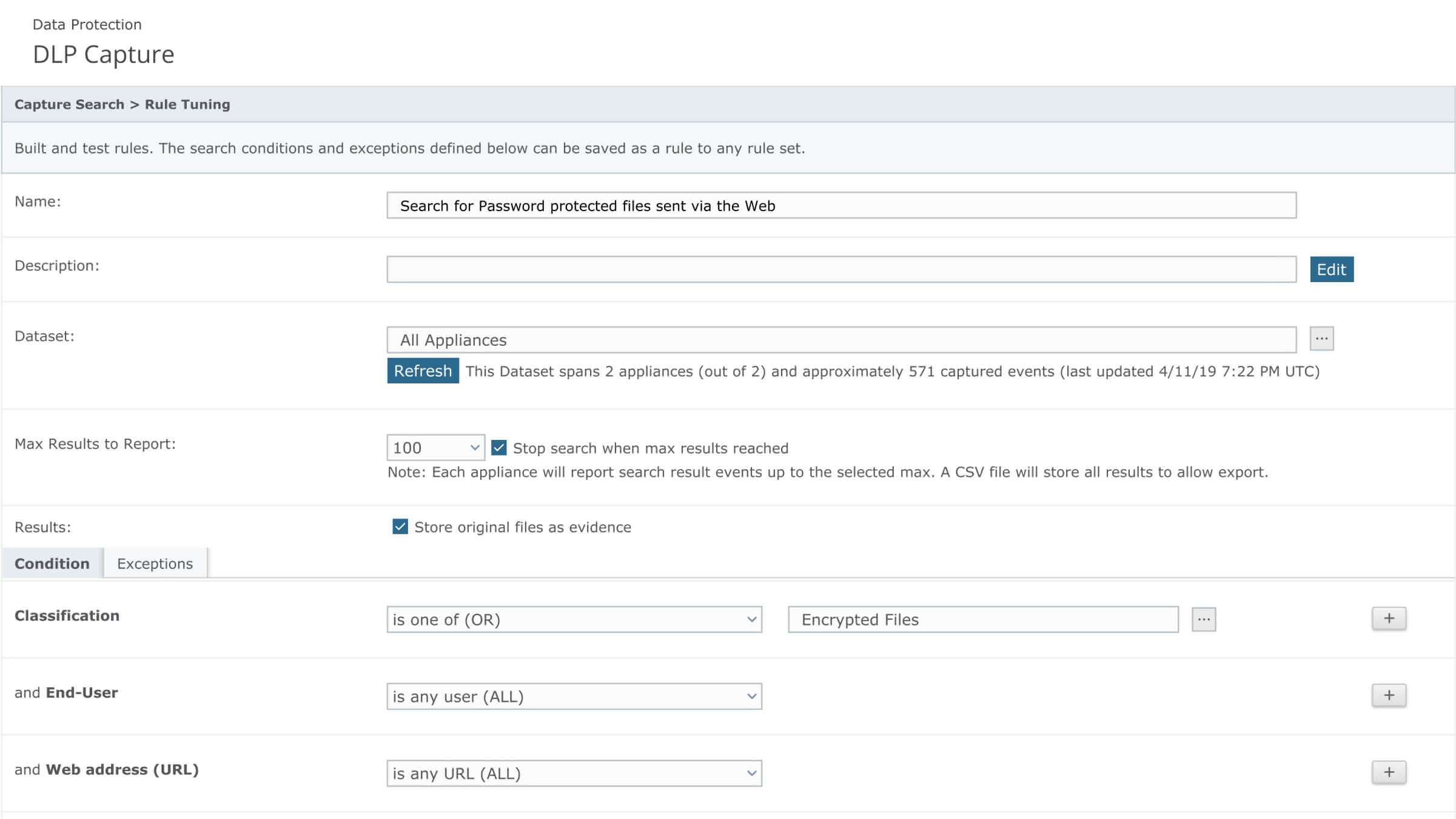Image resolution: width=1456 pixels, height=819 pixels.
Task: Add a Classification condition with plus button
Action: 1388,619
